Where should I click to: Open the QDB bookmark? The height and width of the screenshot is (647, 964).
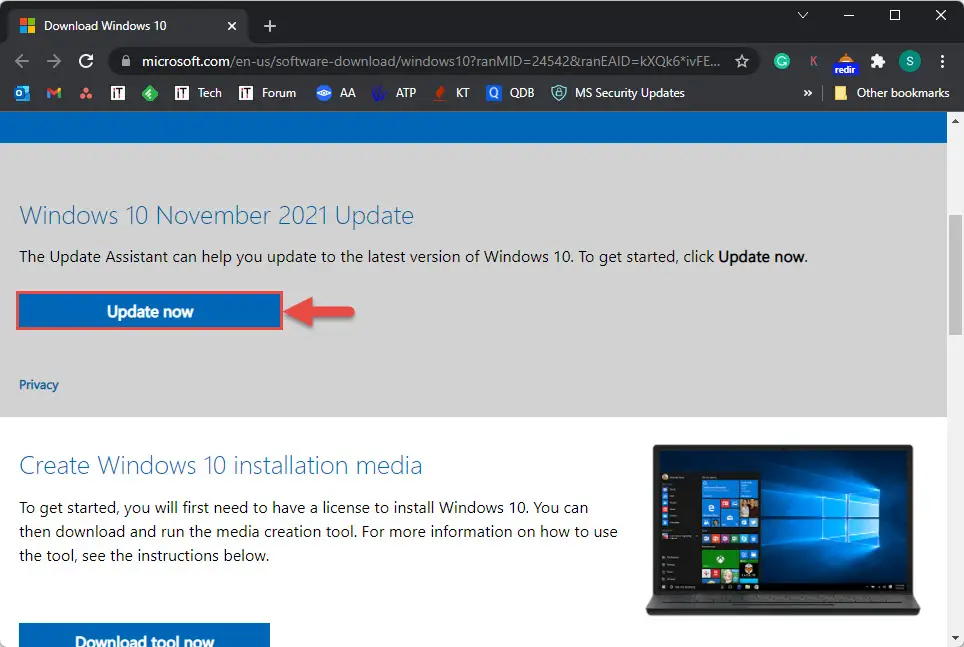(x=510, y=93)
